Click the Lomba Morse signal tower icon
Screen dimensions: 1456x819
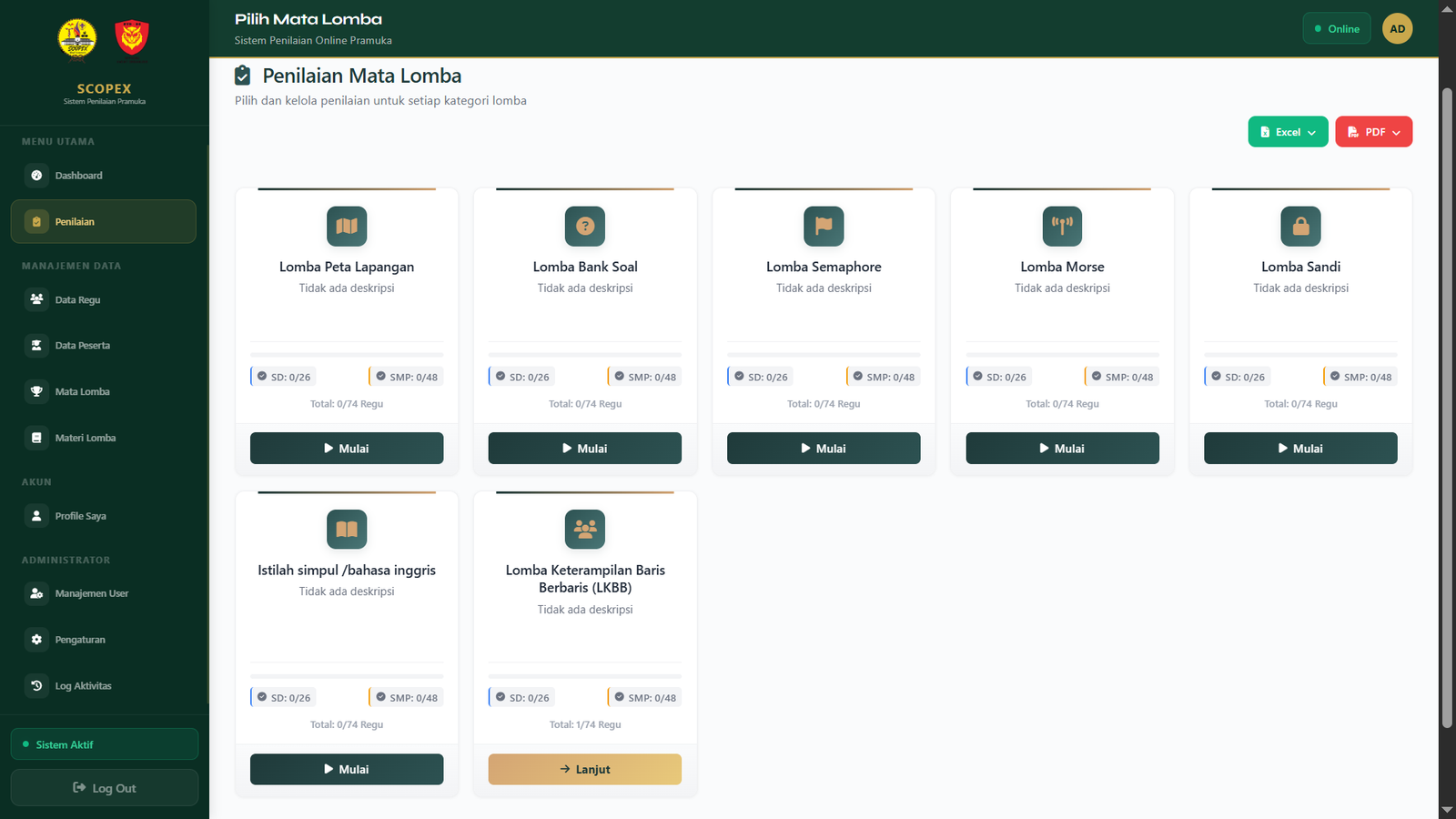tap(1062, 226)
